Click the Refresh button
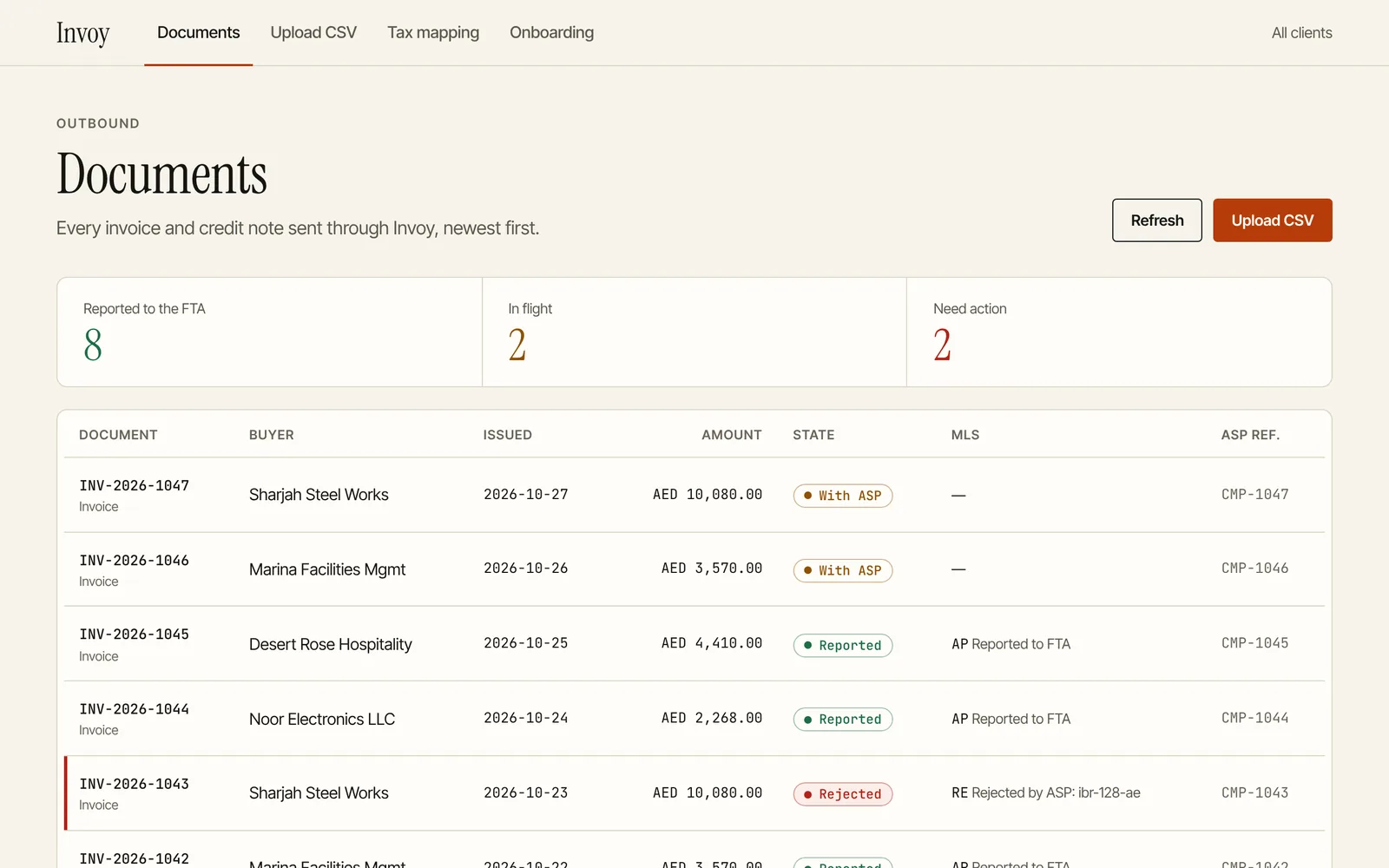Image resolution: width=1389 pixels, height=868 pixels. [1157, 220]
